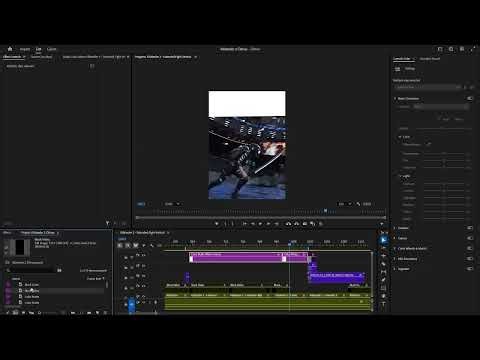The height and width of the screenshot is (360, 480).
Task: Collapse the Color subsection in Lumetri
Action: point(400,137)
